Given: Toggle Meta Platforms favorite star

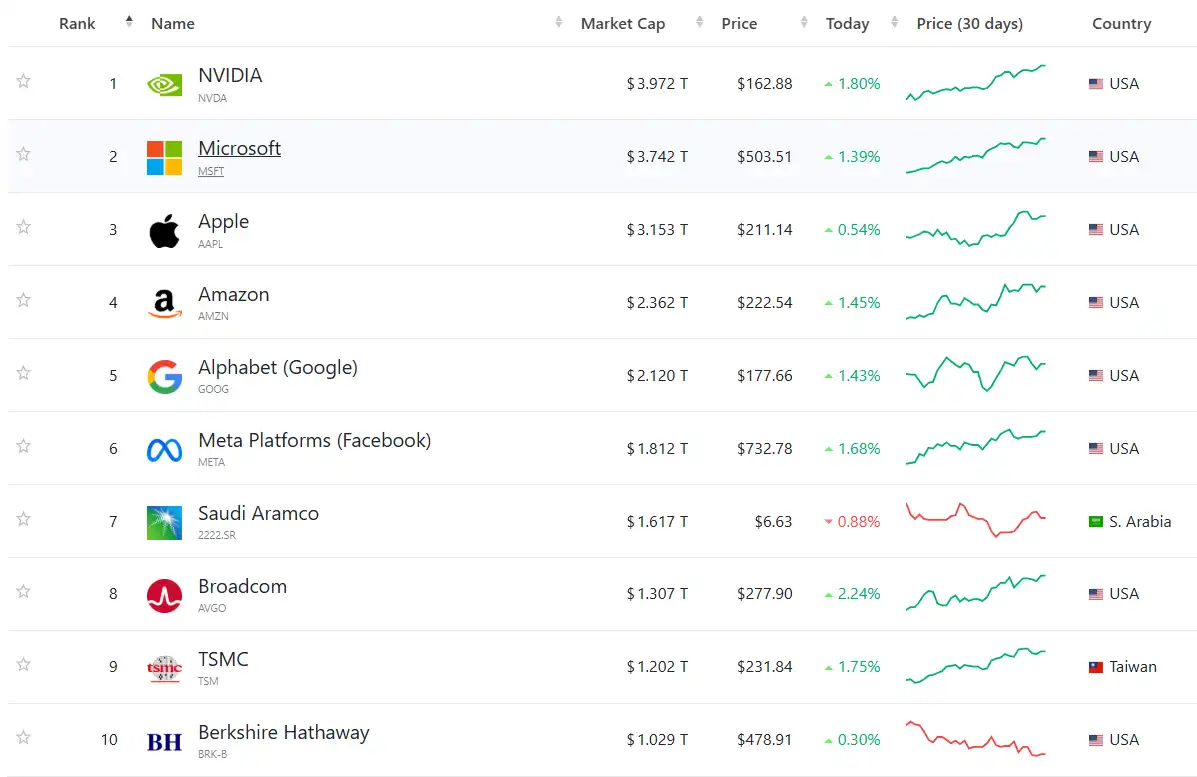Looking at the screenshot, I should (24, 446).
